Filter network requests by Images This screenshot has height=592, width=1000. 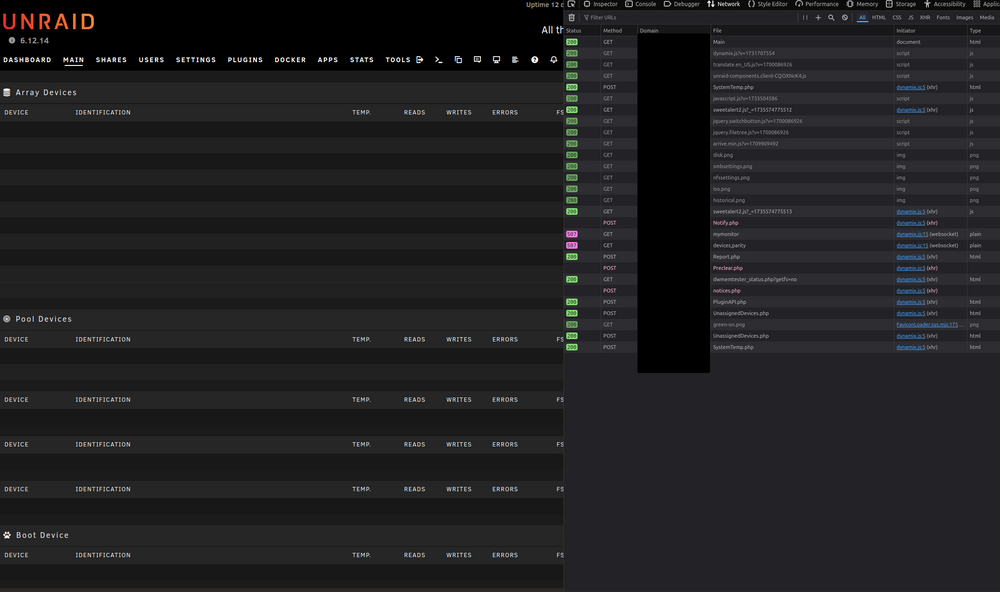point(965,18)
